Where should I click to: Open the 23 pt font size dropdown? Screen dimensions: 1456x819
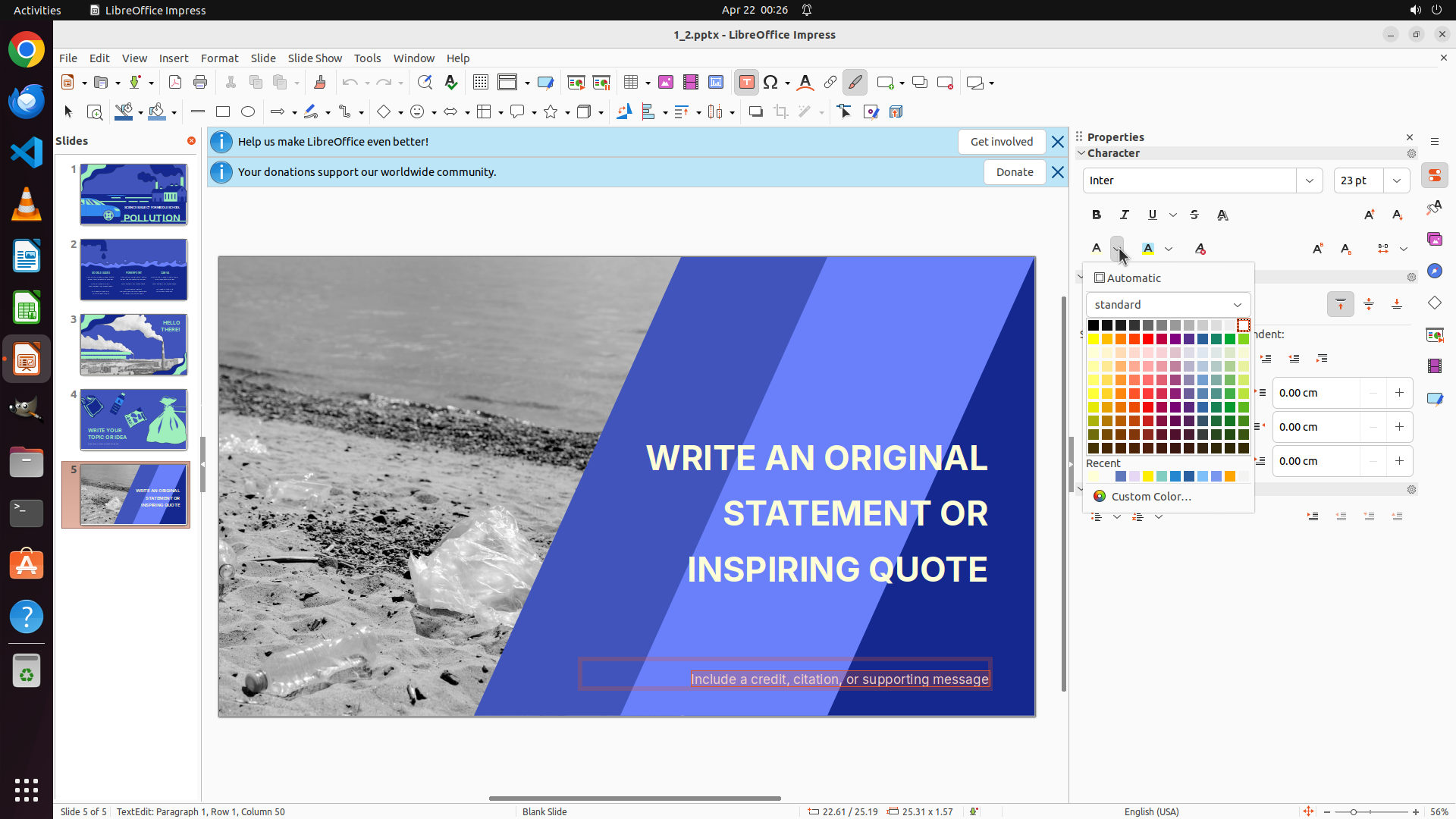coord(1397,180)
